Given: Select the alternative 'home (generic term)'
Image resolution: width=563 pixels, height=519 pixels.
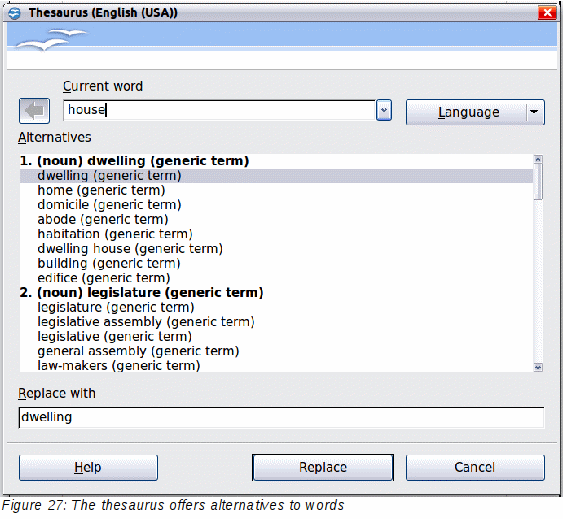Looking at the screenshot, I should tap(101, 190).
